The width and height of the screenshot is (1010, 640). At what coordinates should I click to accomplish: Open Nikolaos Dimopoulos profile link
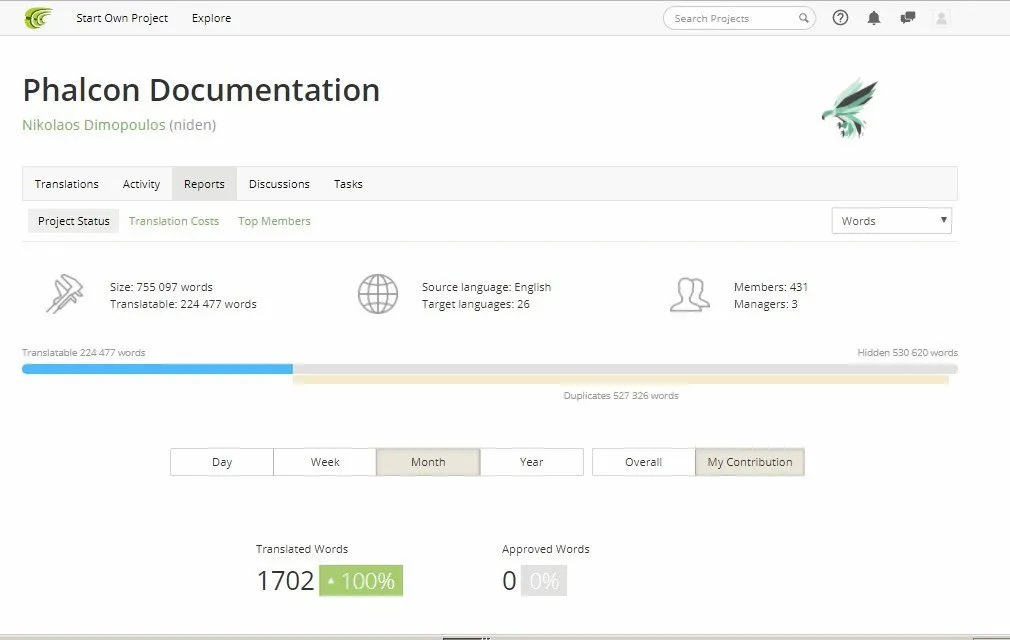[x=93, y=125]
